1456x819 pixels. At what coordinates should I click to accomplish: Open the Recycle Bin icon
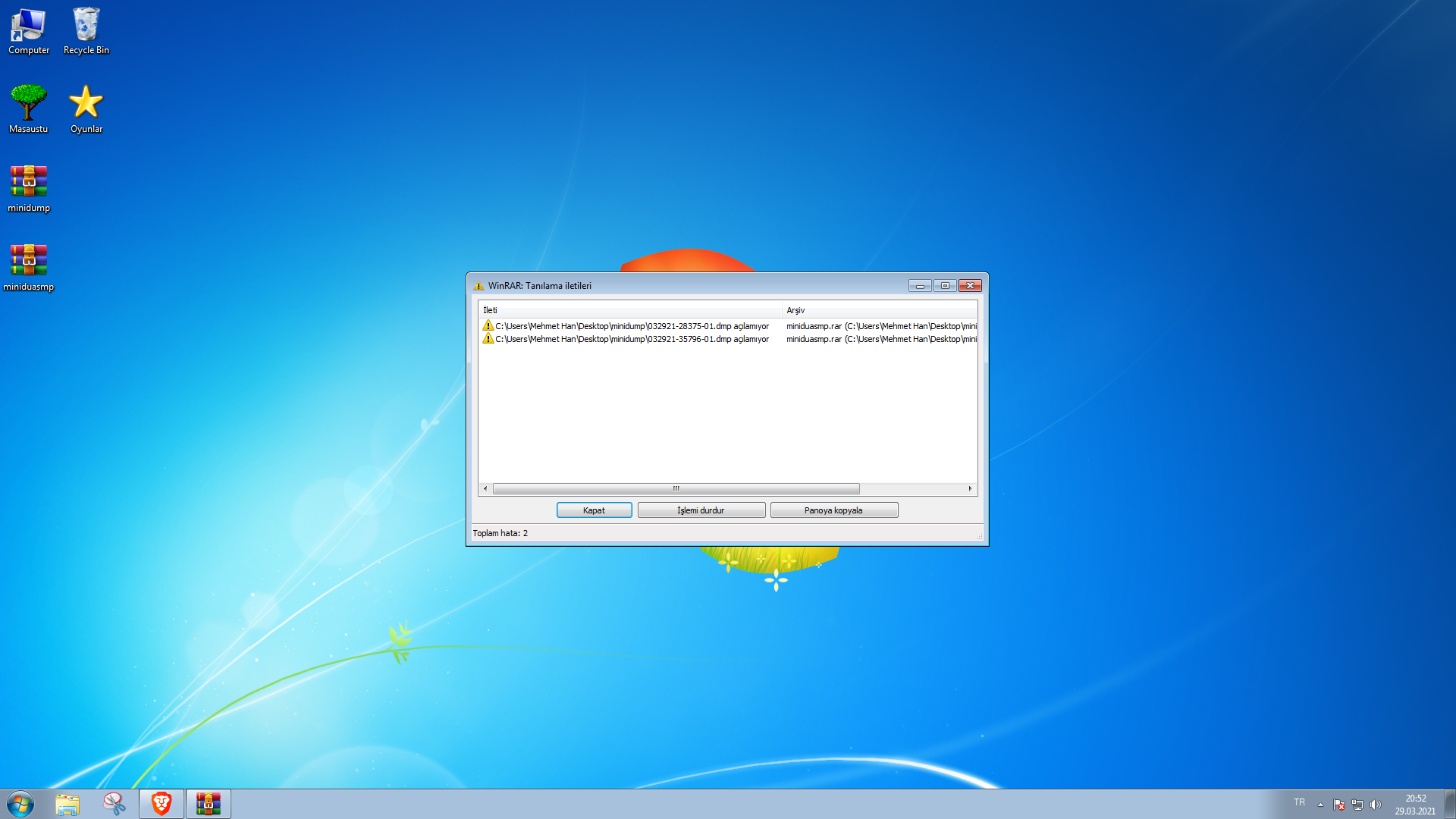pyautogui.click(x=86, y=24)
